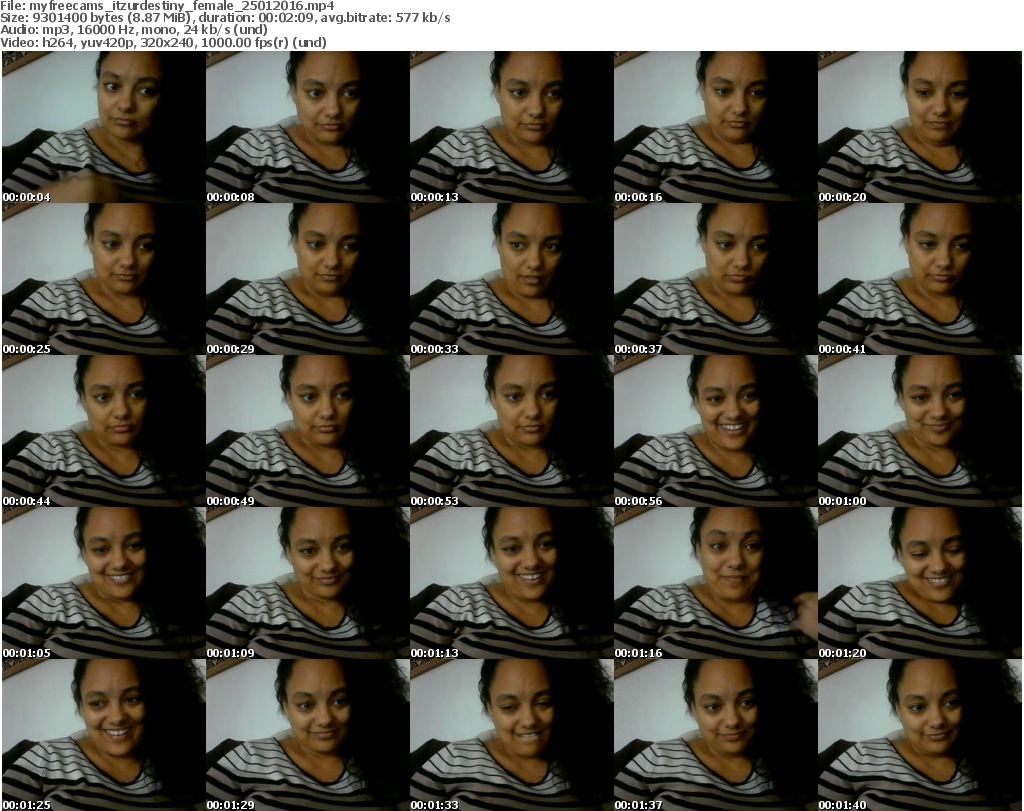Open the thumbnail at 00:00:29
The image size is (1024, 811).
pyautogui.click(x=308, y=279)
